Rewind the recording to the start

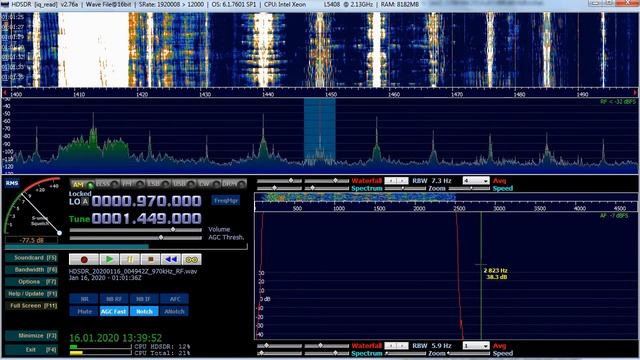[171, 260]
